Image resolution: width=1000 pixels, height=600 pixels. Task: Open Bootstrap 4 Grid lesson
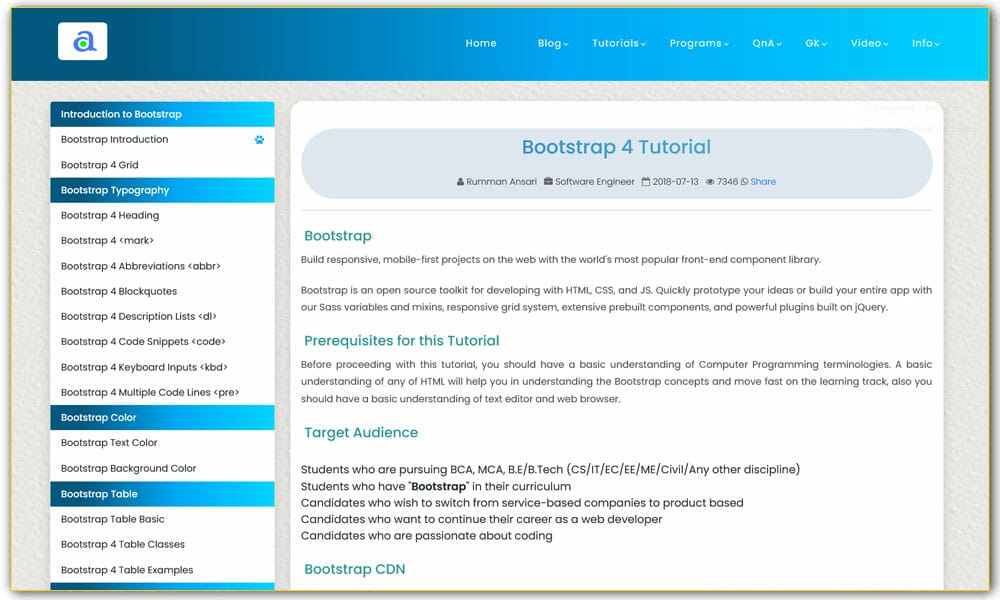[163, 165]
